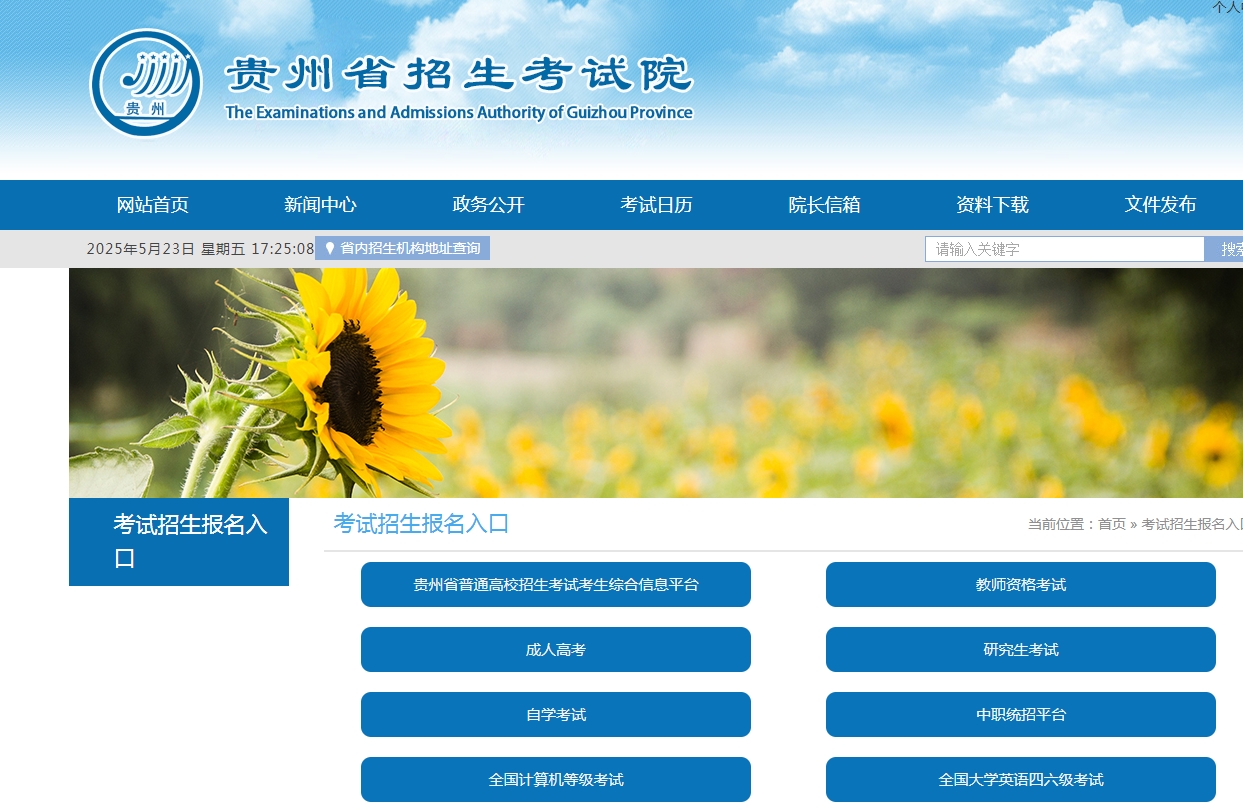Open the 新闻中心 navigation menu

320,204
